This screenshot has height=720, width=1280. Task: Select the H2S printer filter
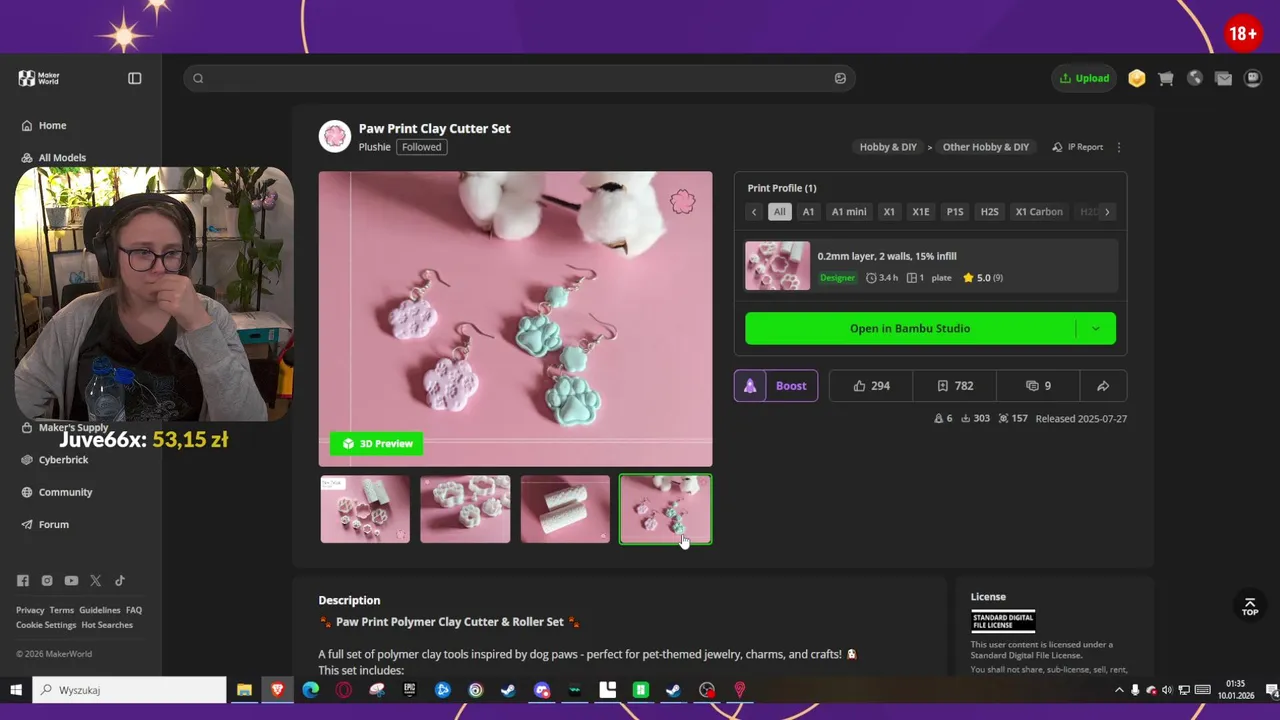[989, 212]
